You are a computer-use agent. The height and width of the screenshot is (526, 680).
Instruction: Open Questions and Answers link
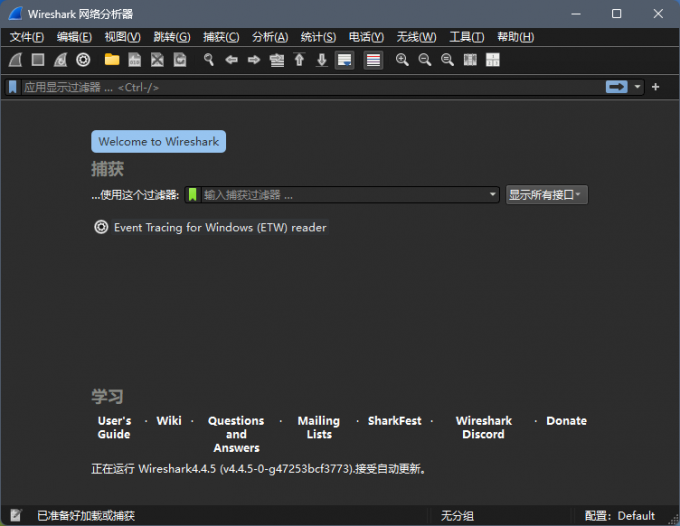point(236,434)
